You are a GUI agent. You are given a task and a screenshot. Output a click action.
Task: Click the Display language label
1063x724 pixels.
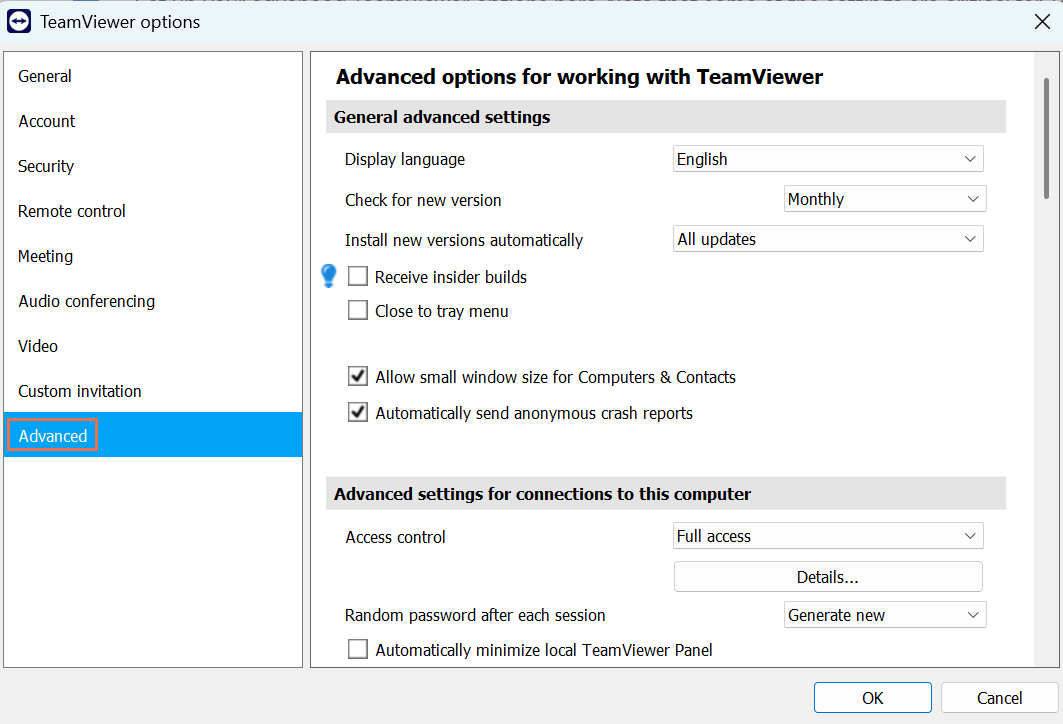405,159
